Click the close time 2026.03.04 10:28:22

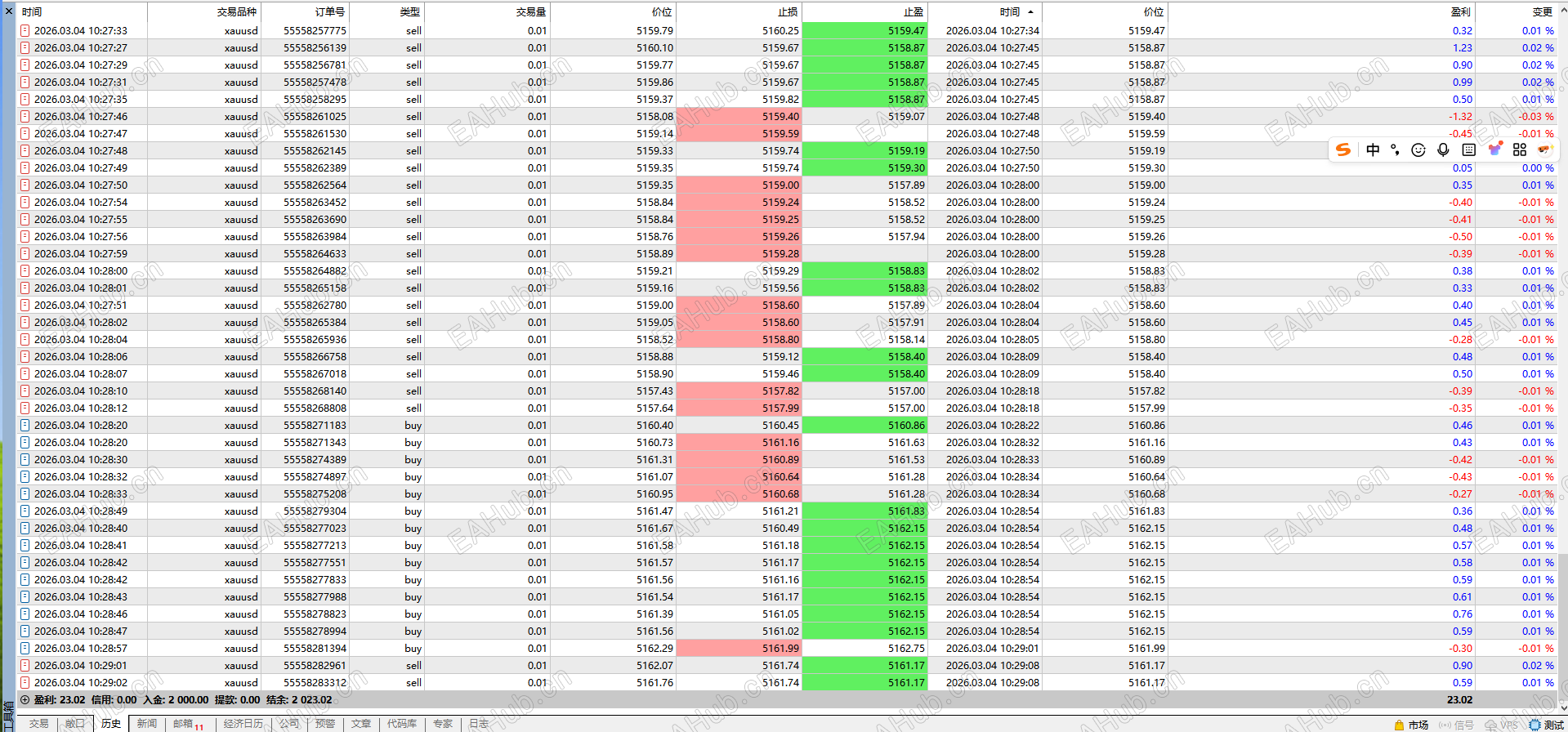tap(993, 426)
